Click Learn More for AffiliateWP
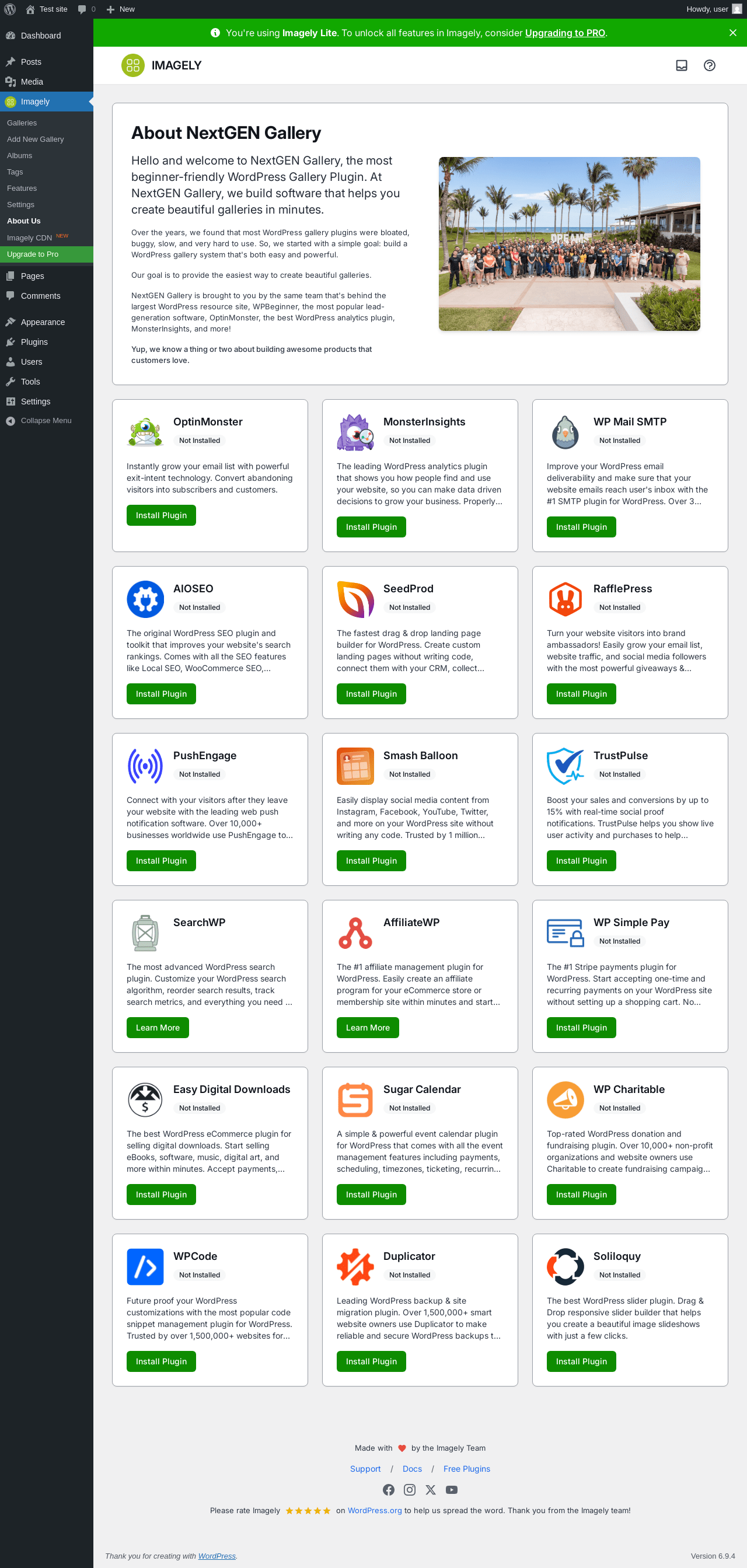The image size is (747, 1568). pyautogui.click(x=368, y=1028)
